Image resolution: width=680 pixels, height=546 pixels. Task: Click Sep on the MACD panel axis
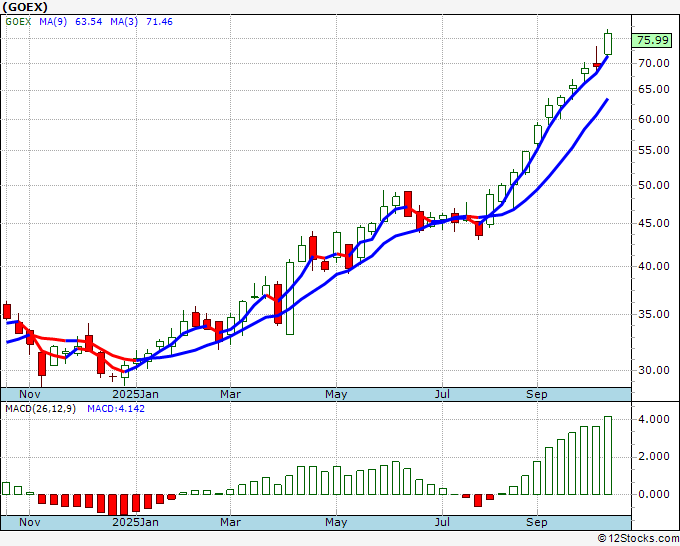537,522
